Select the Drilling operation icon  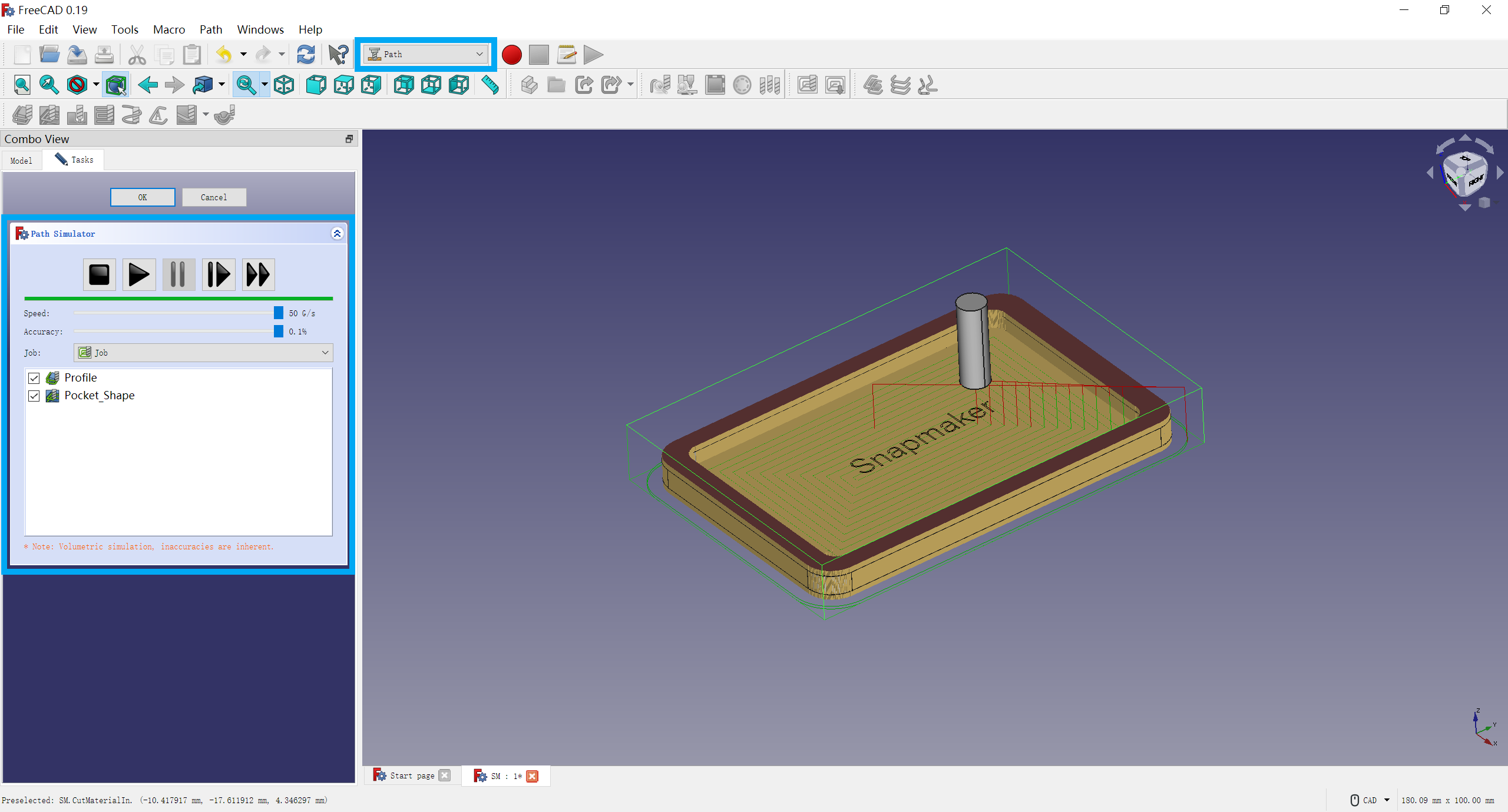[x=77, y=115]
